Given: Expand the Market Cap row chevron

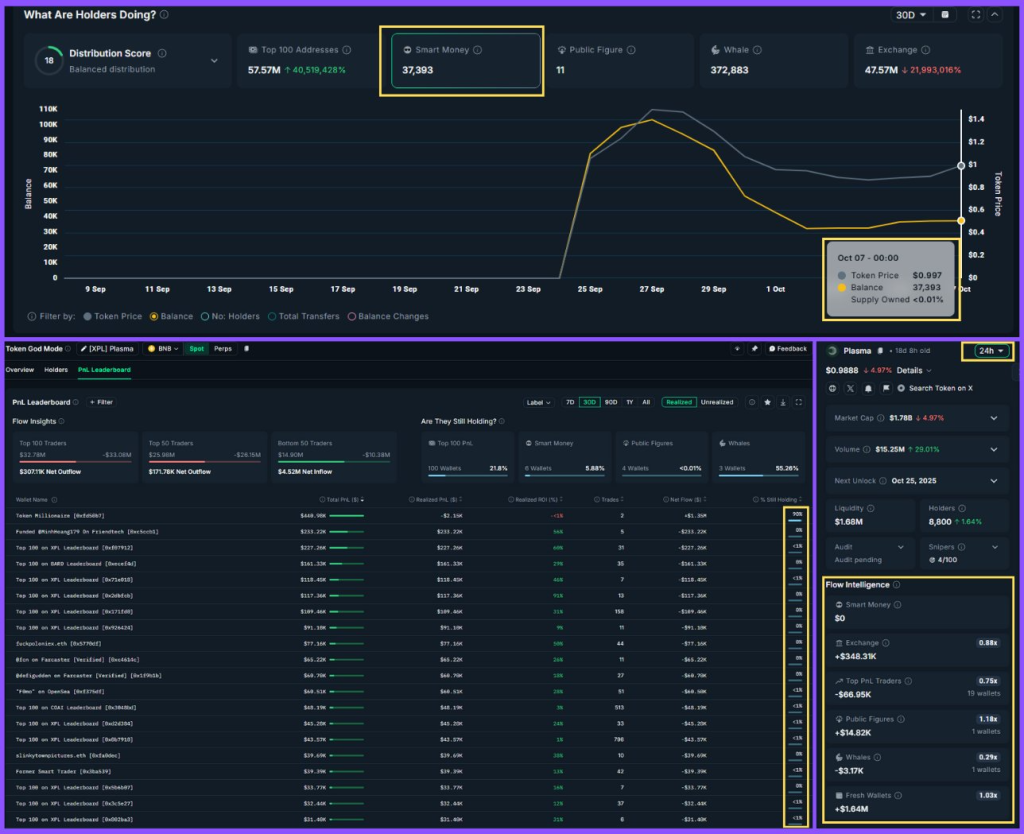Looking at the screenshot, I should point(993,417).
